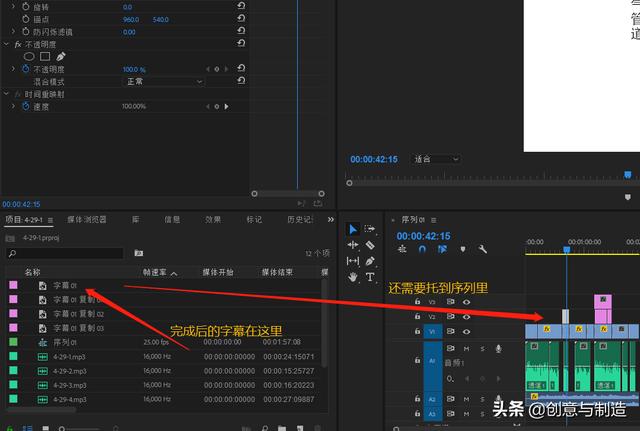Reset the 不透明度 effect
The image size is (640, 431).
click(241, 43)
